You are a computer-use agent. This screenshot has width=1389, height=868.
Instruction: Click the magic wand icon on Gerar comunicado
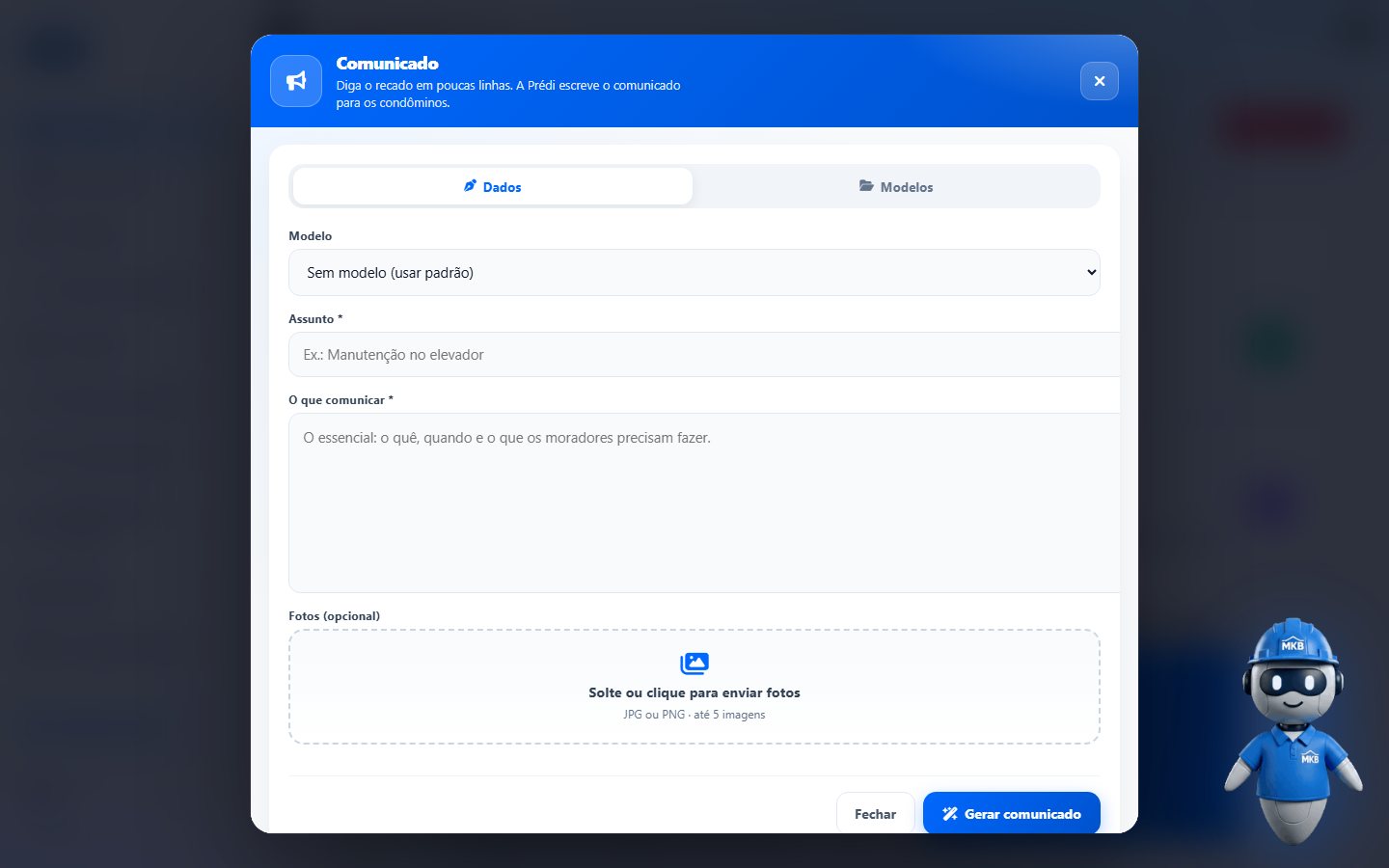(950, 814)
